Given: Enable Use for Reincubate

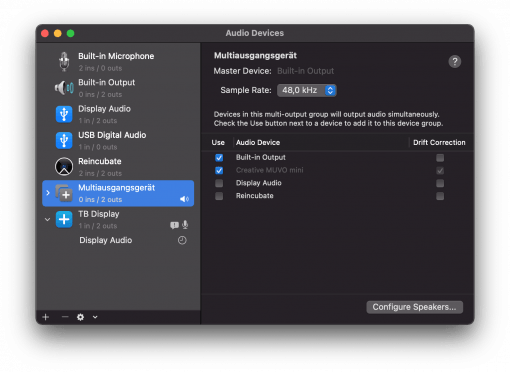Looking at the screenshot, I should 219,196.
